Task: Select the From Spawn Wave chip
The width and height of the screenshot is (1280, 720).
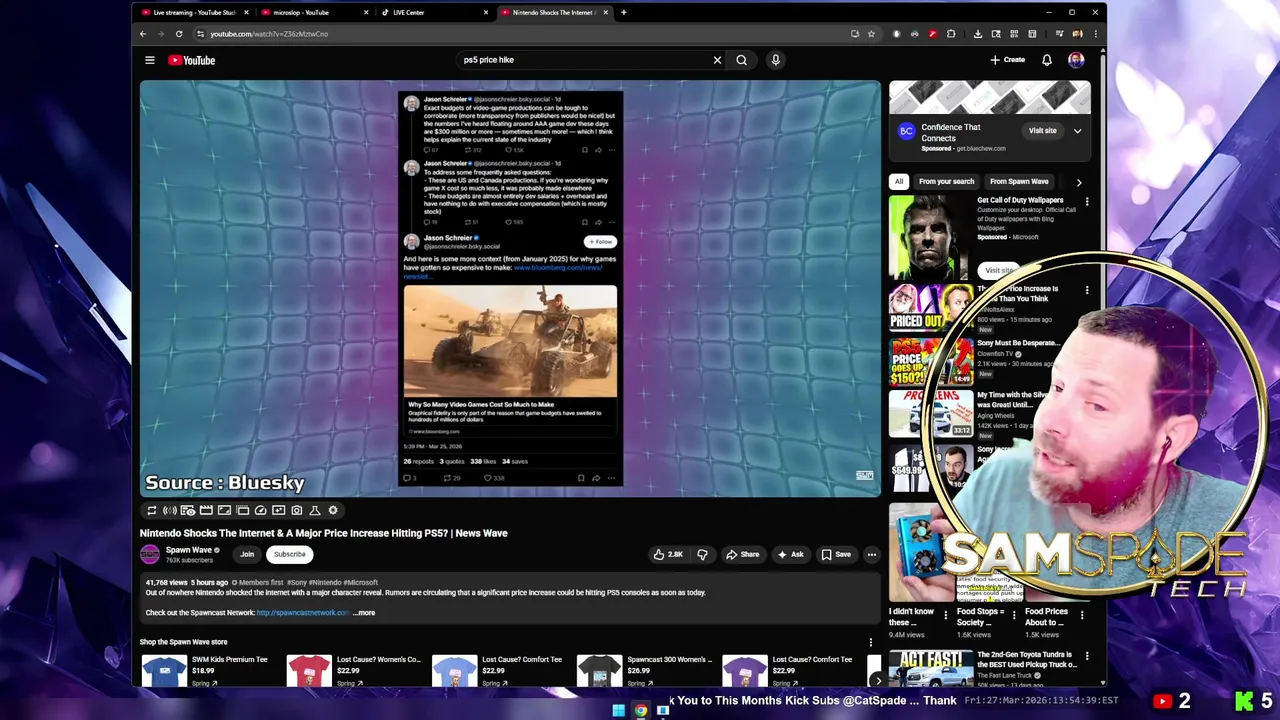Action: point(1019,181)
